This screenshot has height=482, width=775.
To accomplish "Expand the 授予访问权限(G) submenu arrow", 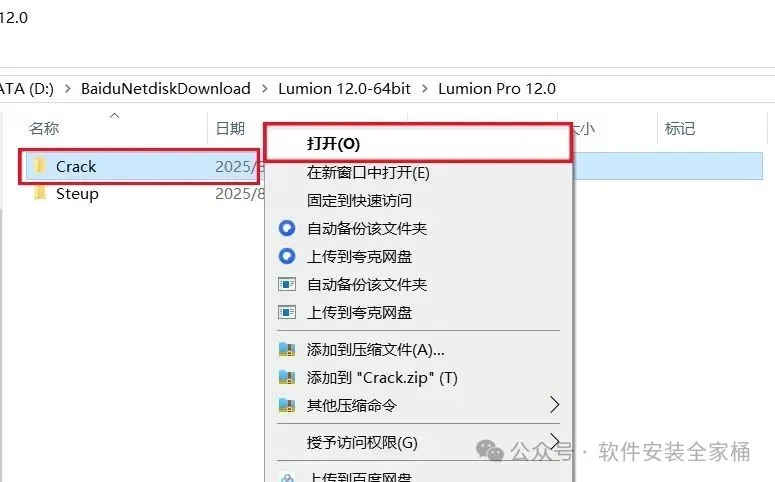I will [555, 439].
